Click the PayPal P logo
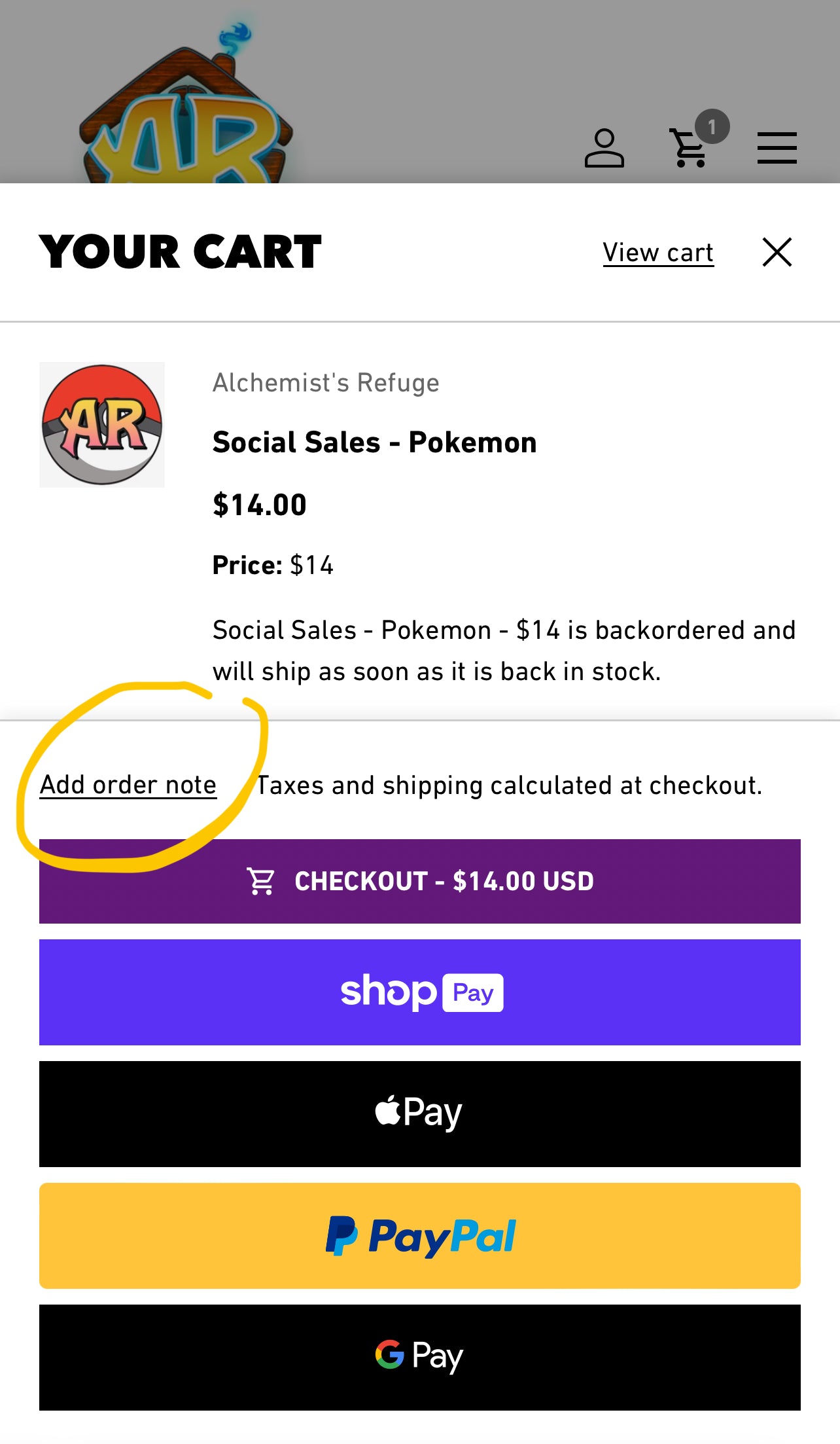The width and height of the screenshot is (840, 1444). 341,1236
